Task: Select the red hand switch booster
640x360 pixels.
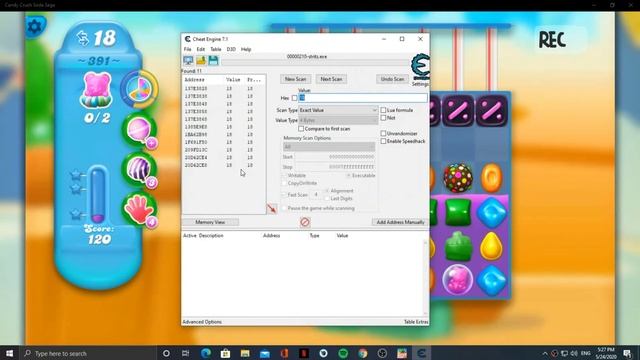Action: point(139,209)
